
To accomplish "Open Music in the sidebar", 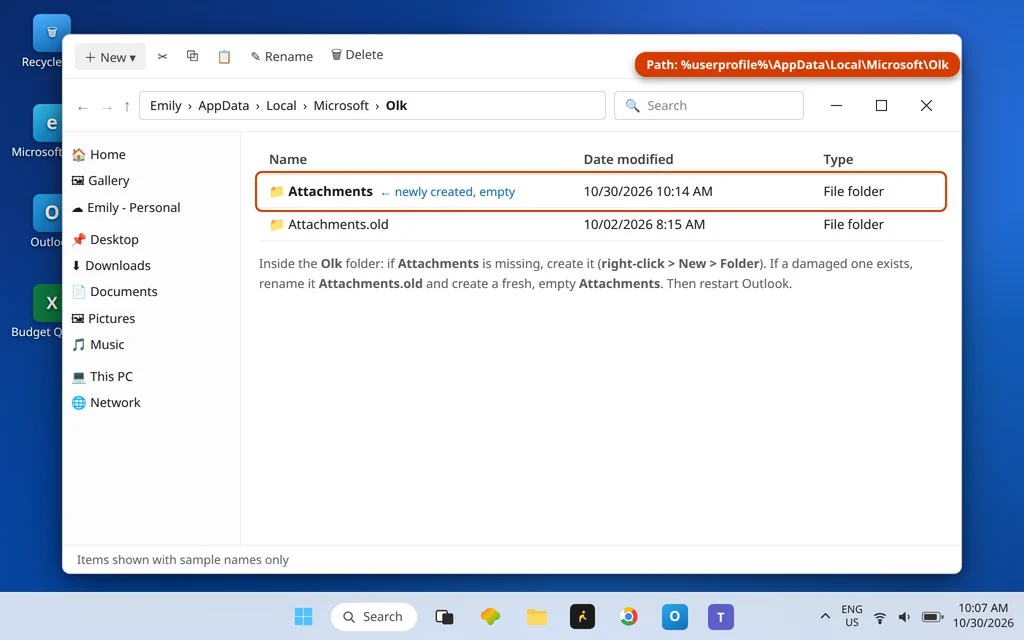I will (98, 345).
